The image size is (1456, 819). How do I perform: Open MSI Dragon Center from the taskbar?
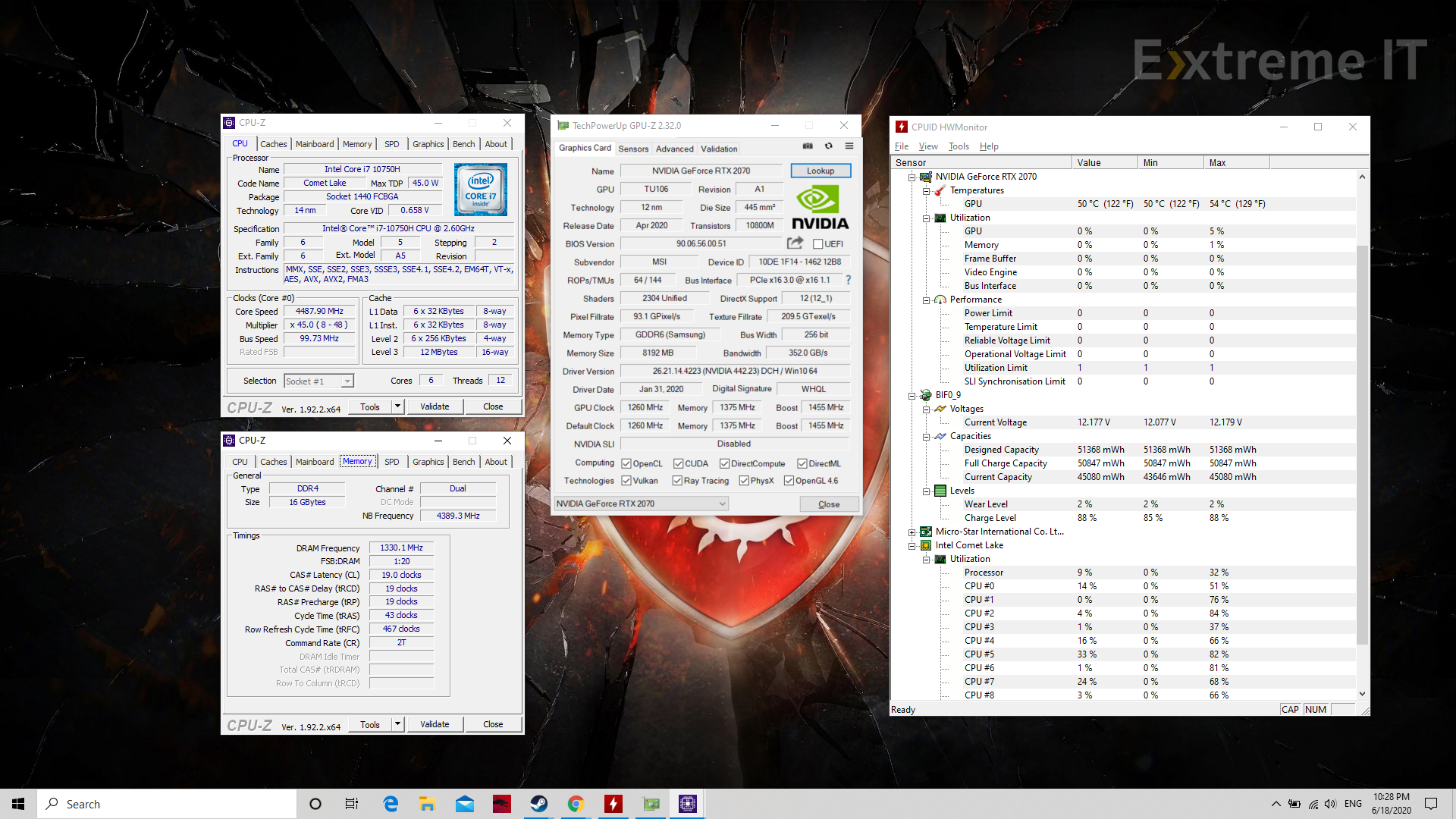502,804
